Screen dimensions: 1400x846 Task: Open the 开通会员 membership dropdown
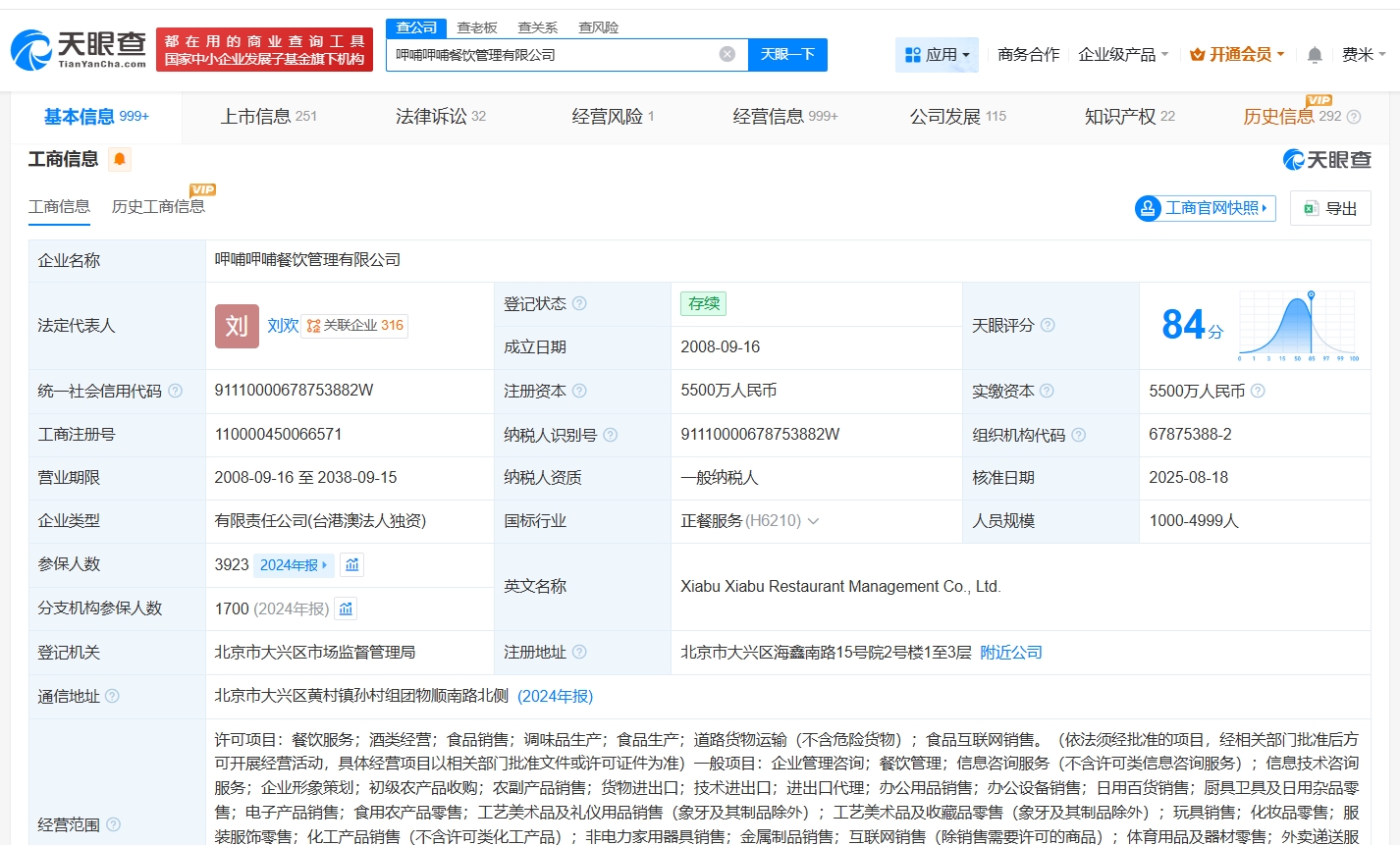[1237, 55]
